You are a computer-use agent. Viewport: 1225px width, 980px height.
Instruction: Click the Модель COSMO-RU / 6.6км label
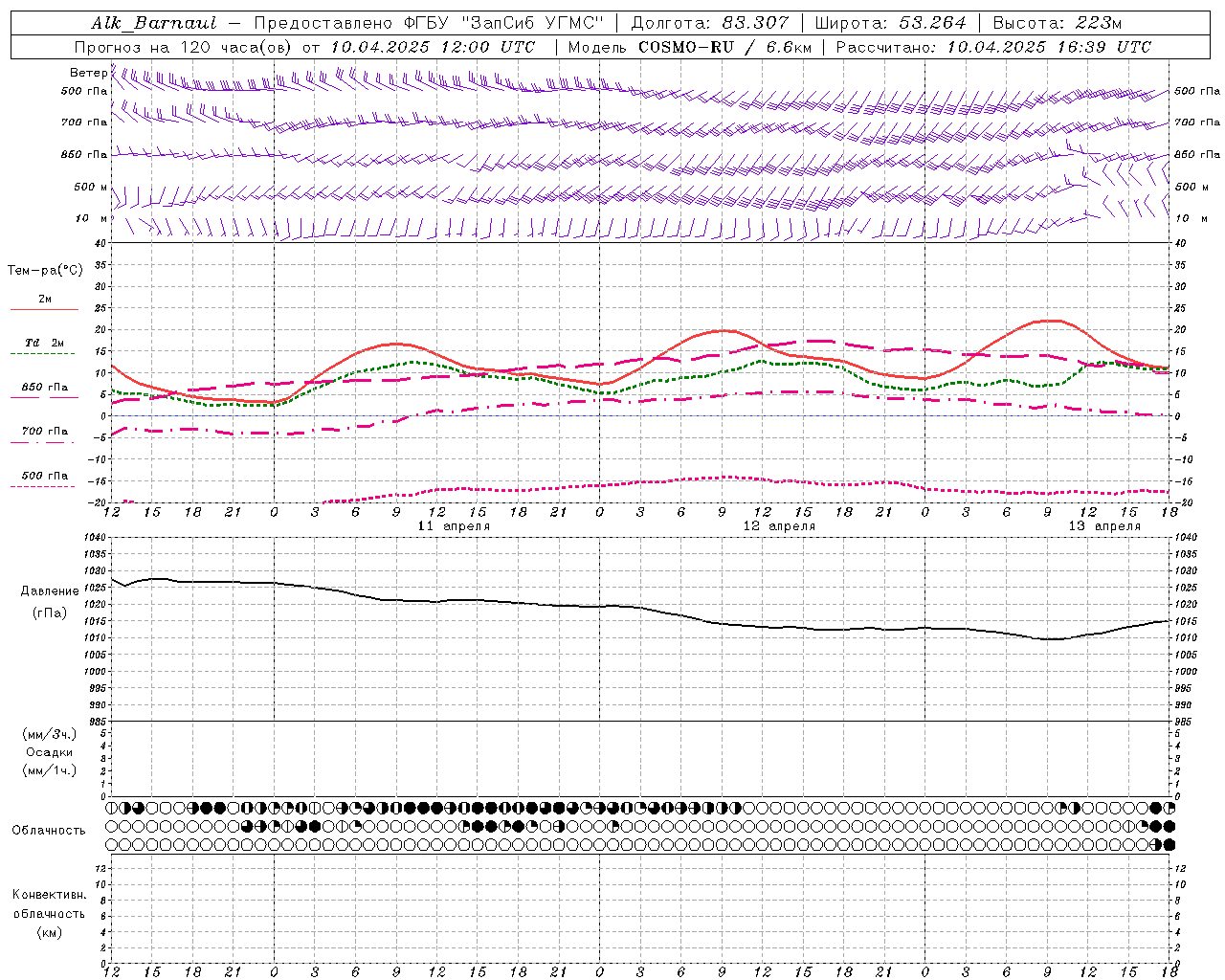(x=689, y=47)
